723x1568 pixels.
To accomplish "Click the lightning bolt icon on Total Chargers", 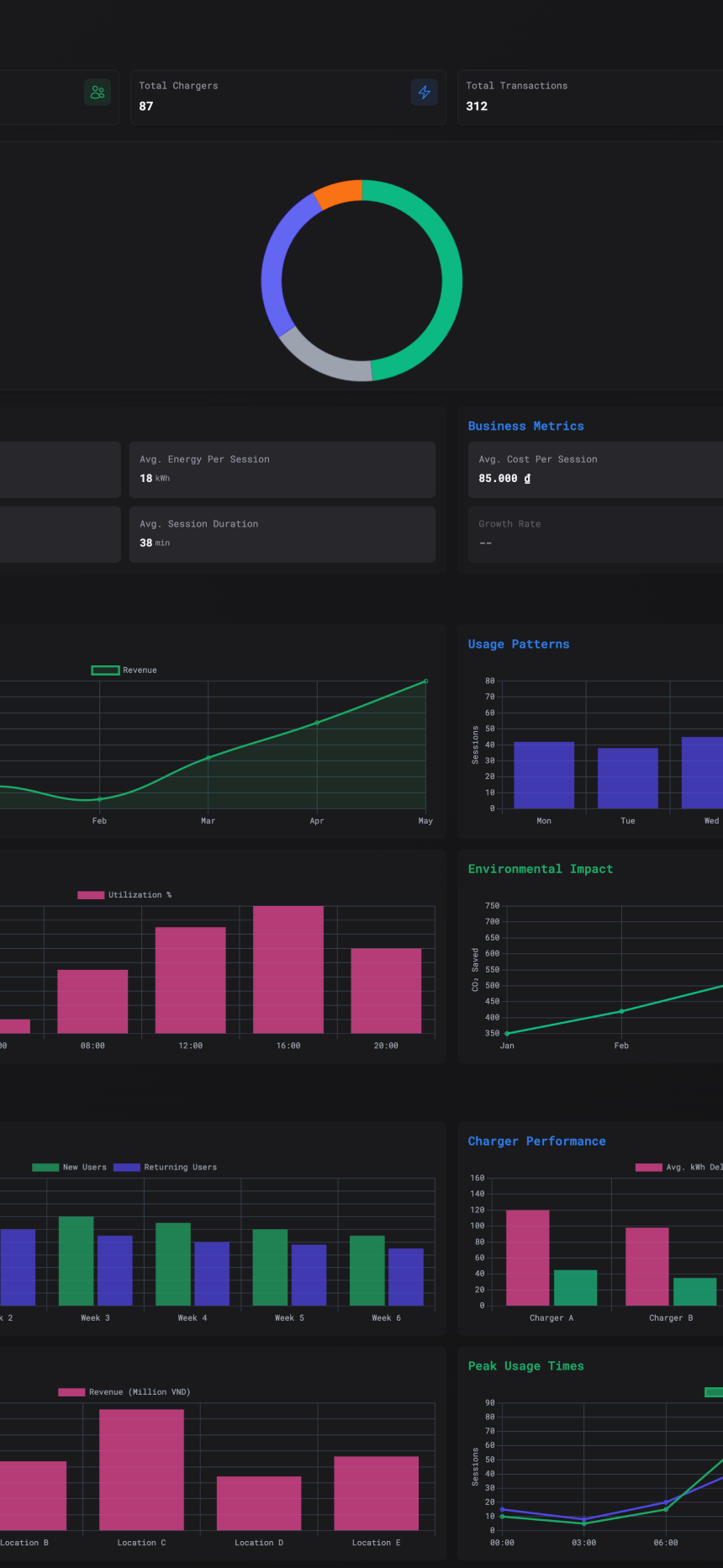I will point(424,93).
